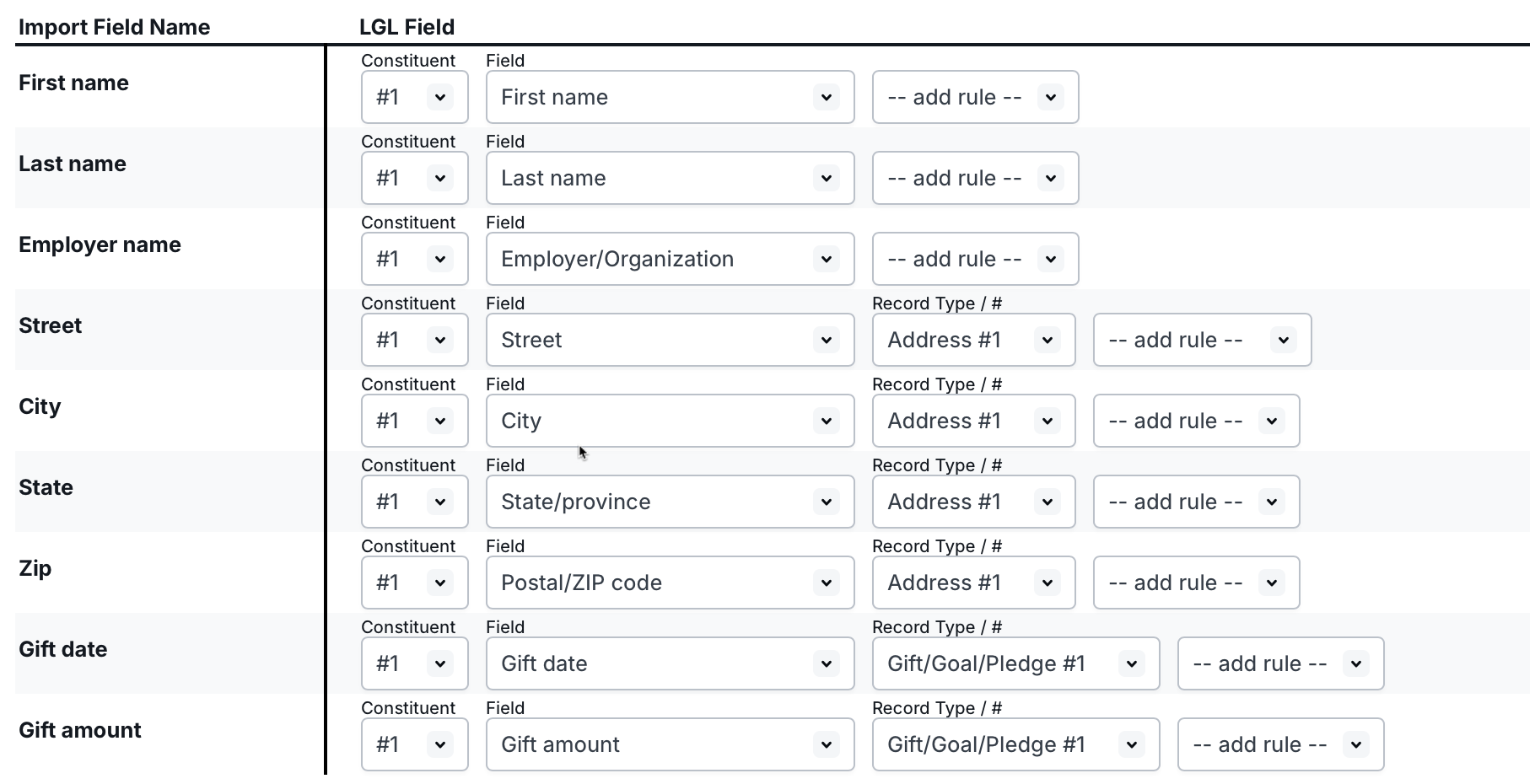Image resolution: width=1535 pixels, height=784 pixels.
Task: Open the Gift date field dropdown
Action: click(670, 663)
